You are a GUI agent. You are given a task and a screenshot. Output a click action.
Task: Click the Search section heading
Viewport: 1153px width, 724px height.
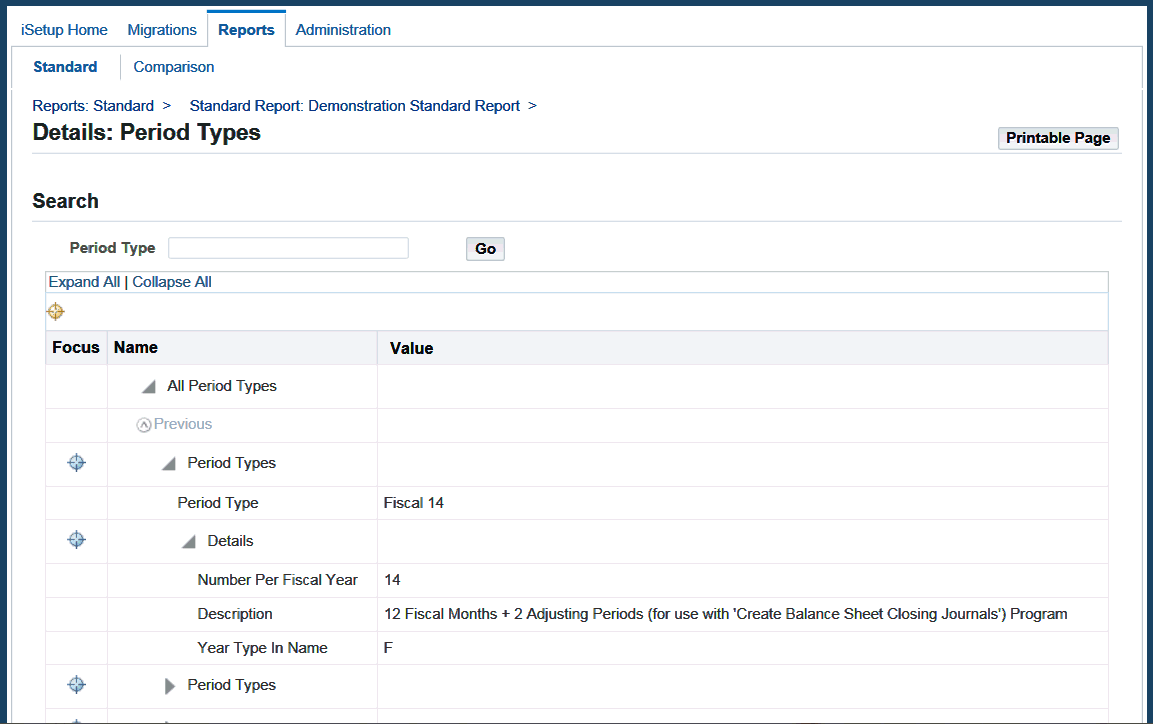(x=65, y=201)
